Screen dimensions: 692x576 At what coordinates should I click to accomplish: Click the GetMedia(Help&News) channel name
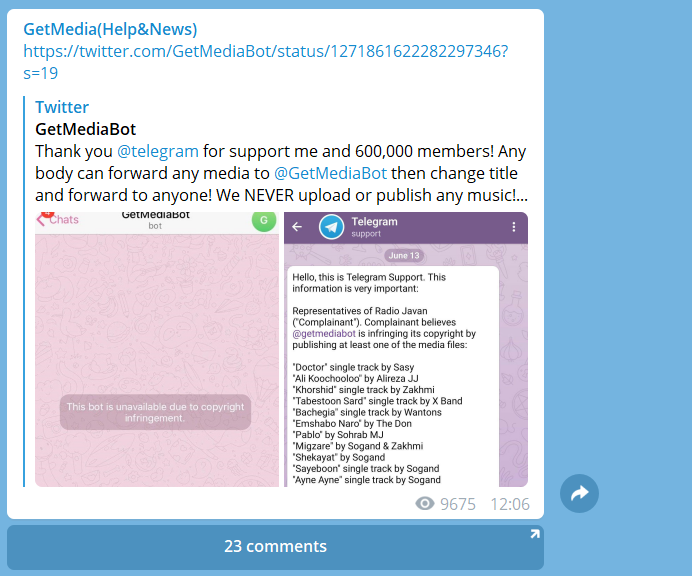point(110,29)
